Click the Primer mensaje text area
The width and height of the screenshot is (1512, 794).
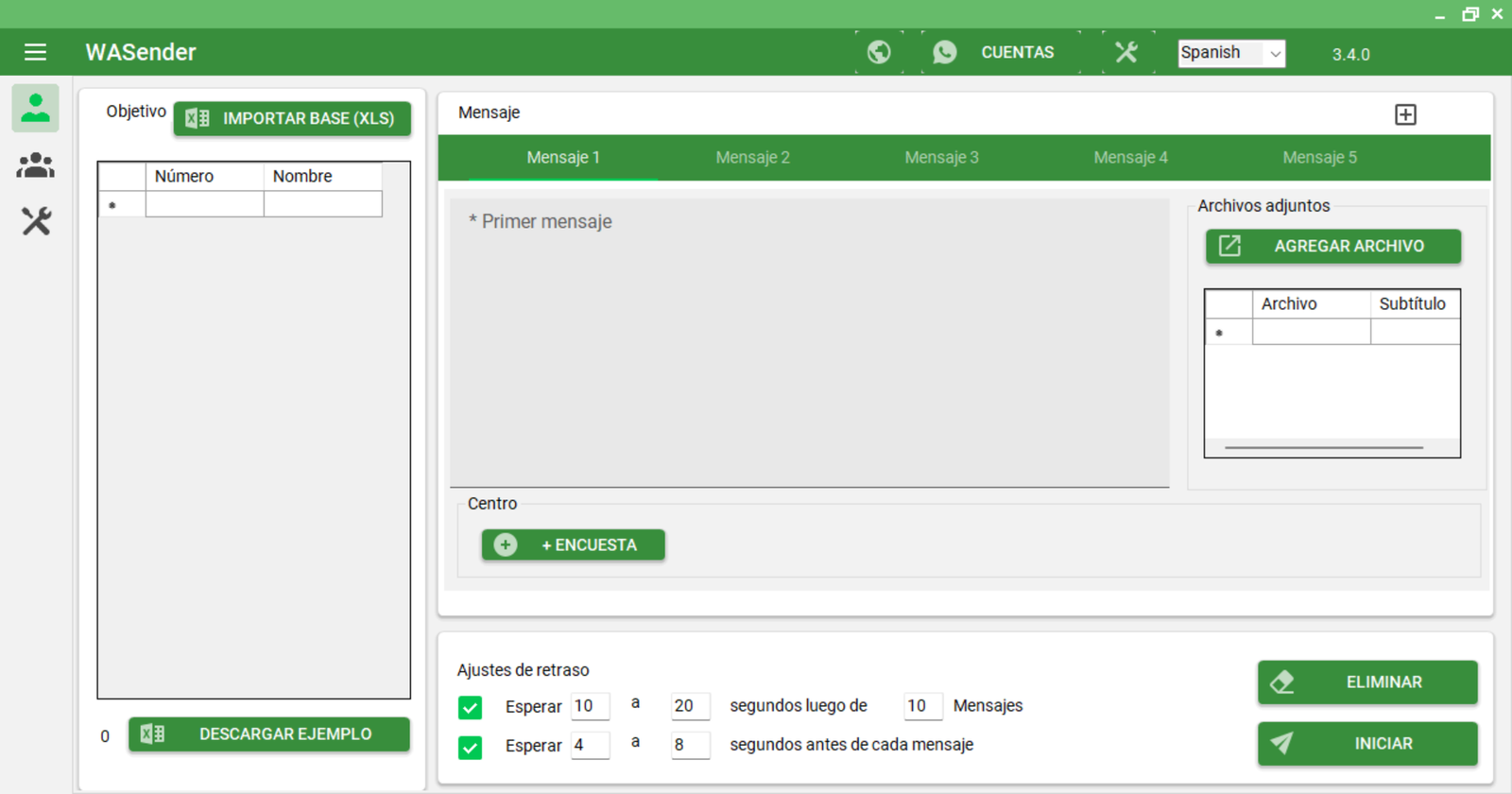[x=809, y=342]
